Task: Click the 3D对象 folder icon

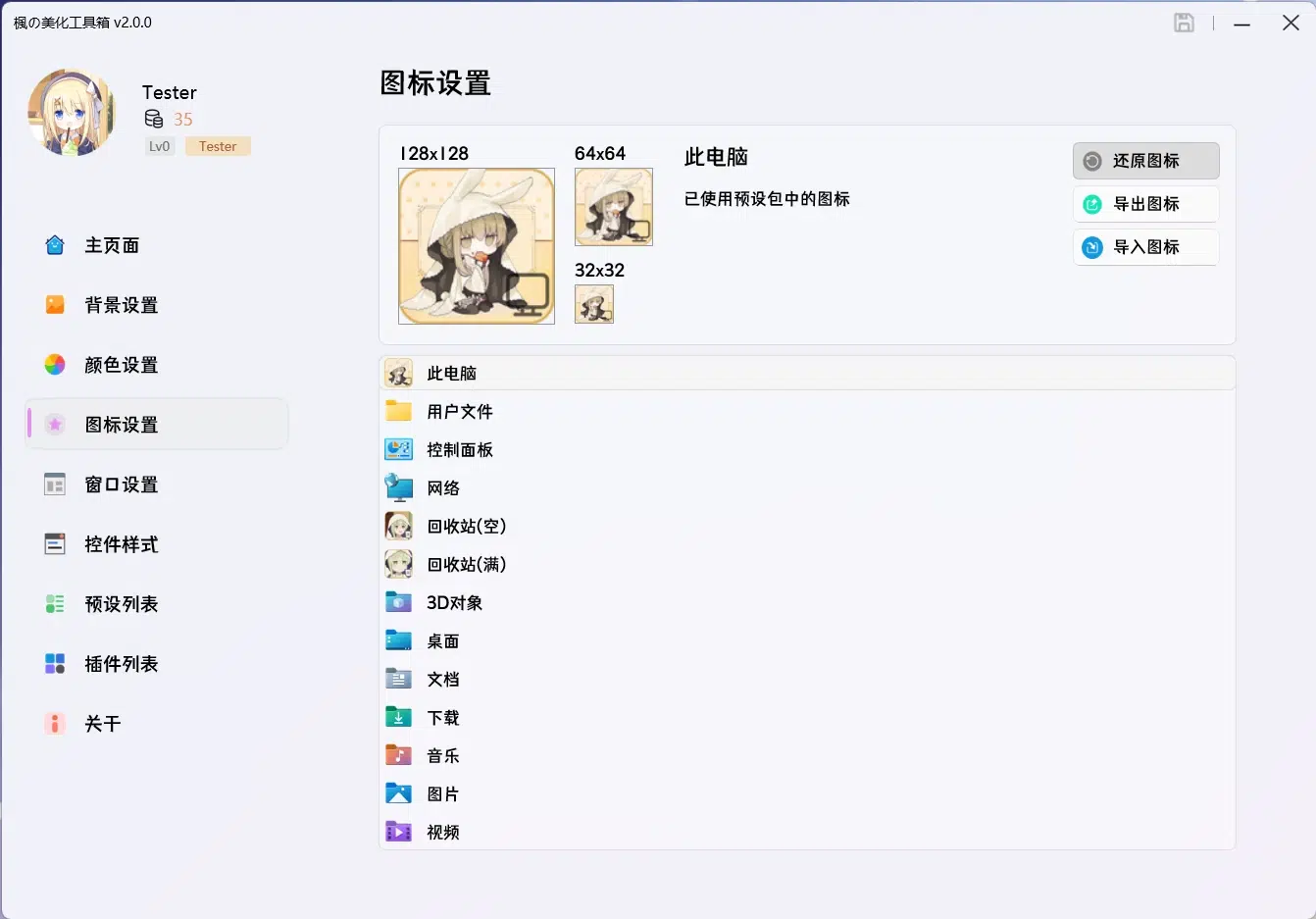Action: (x=398, y=602)
